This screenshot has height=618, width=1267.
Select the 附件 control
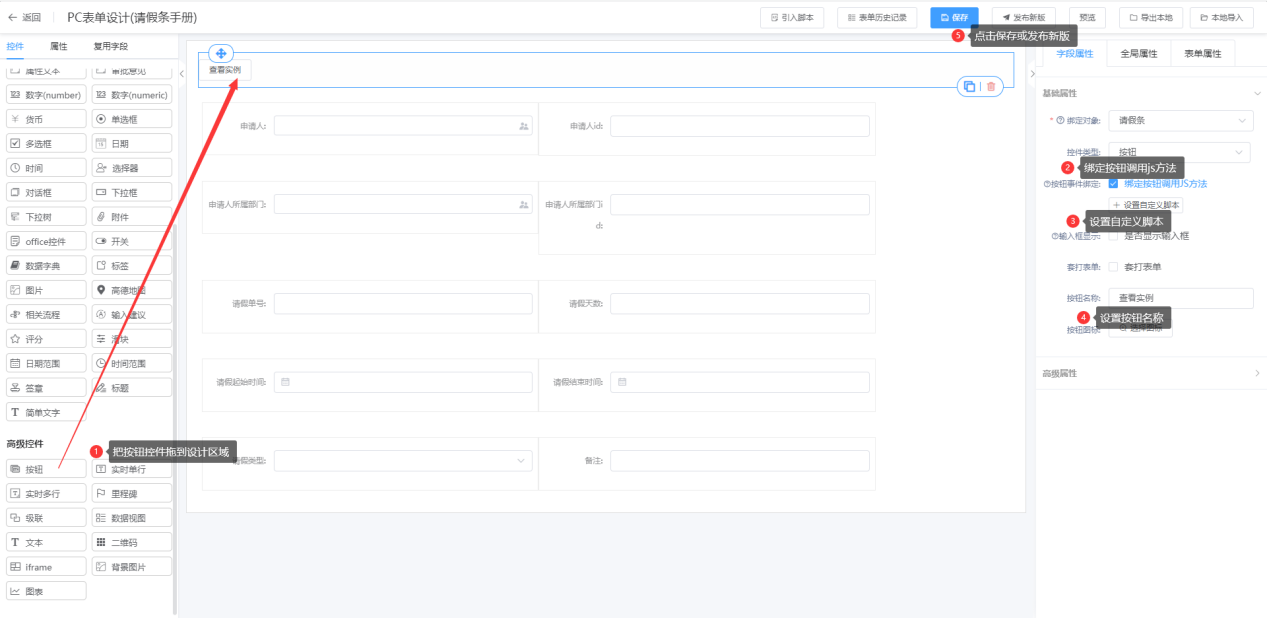point(132,216)
